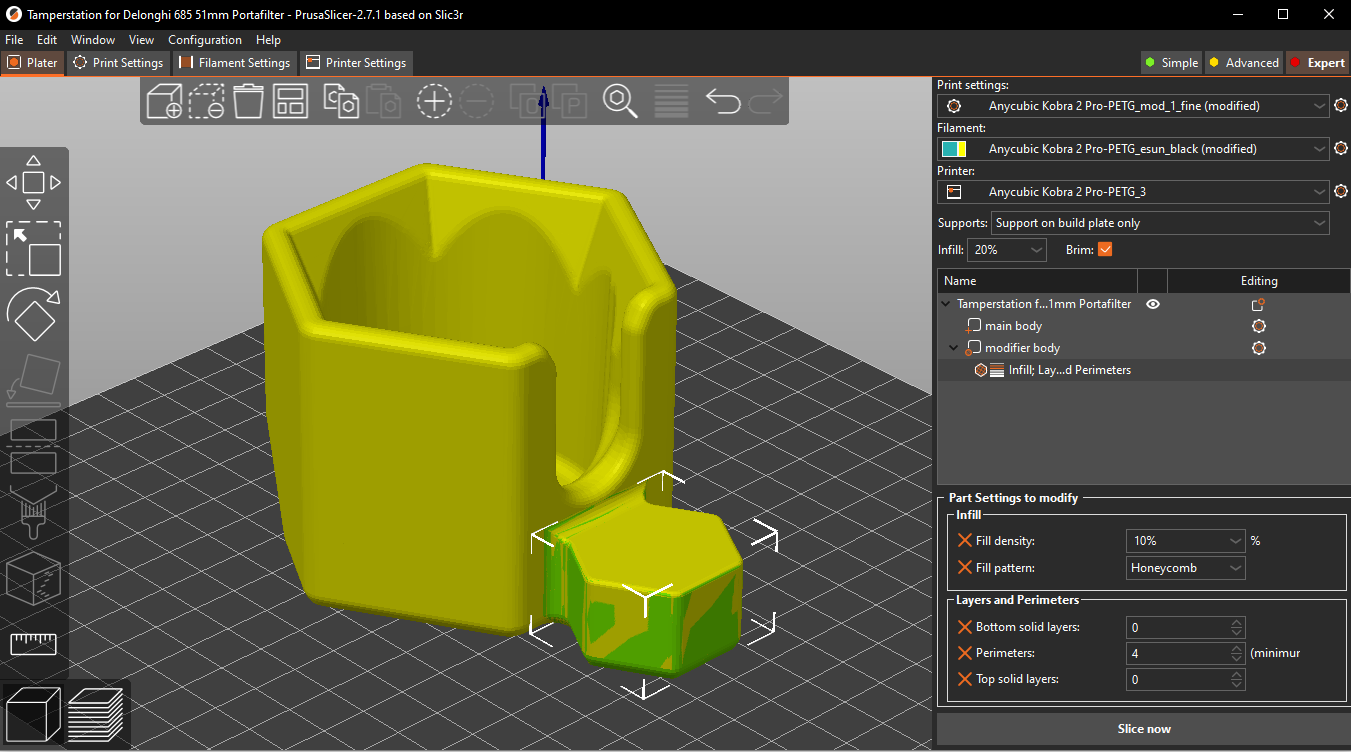Select the Rotate tool

[x=34, y=315]
